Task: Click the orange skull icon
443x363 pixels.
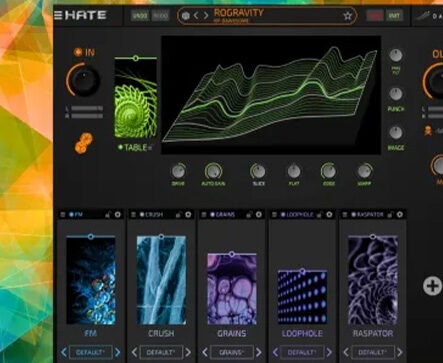Action: pos(428,131)
